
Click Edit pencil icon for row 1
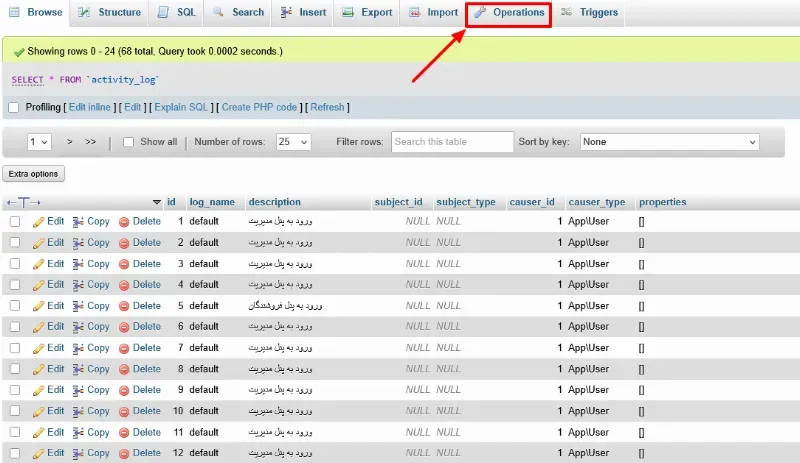click(38, 222)
